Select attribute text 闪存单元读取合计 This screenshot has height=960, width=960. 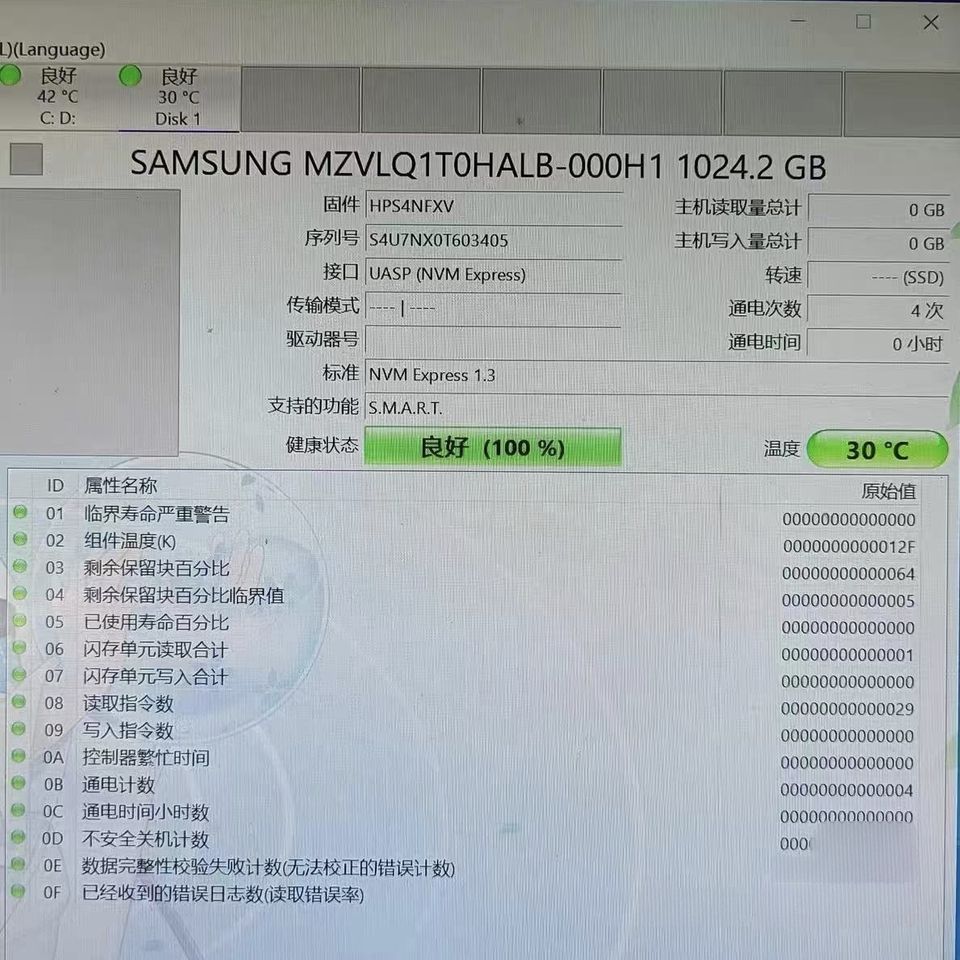[156, 649]
